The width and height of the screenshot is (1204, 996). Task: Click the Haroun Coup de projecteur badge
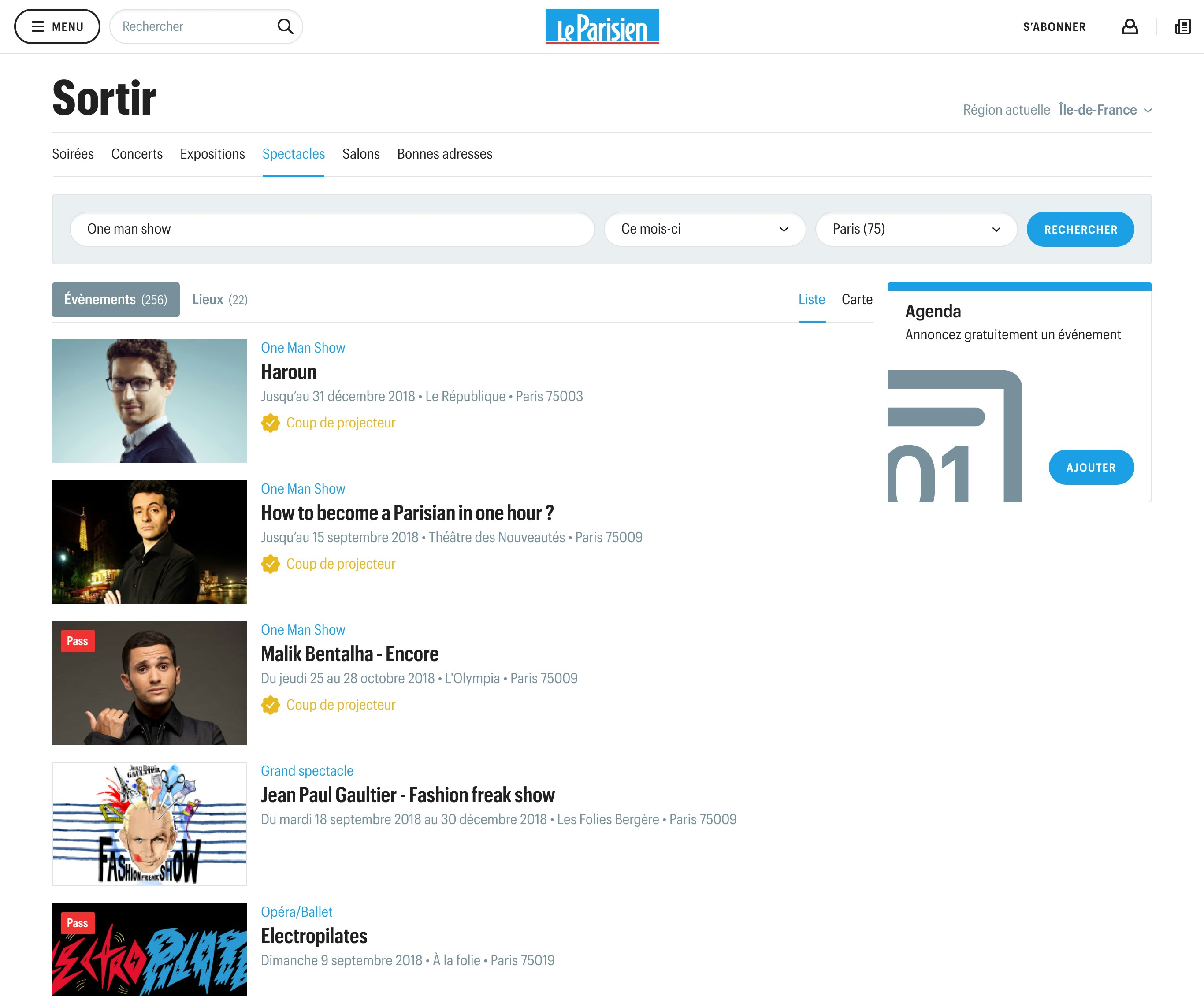pyautogui.click(x=328, y=423)
